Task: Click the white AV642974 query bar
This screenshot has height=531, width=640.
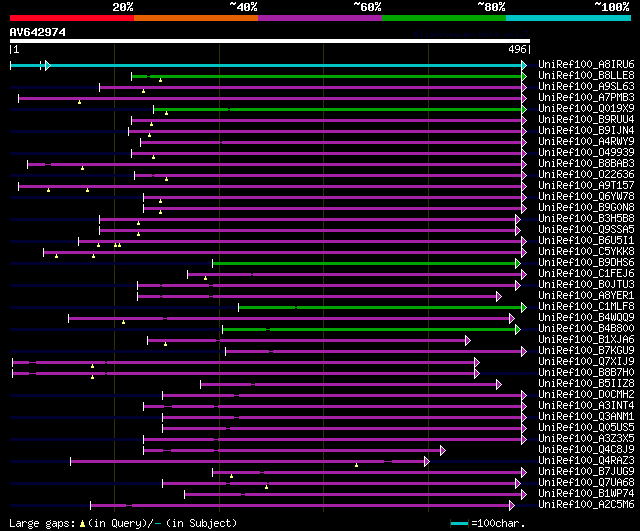Action: 270,41
